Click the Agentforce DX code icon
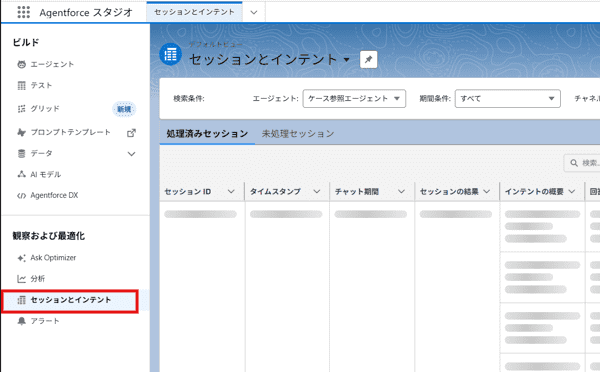600x372 pixels. (x=21, y=196)
